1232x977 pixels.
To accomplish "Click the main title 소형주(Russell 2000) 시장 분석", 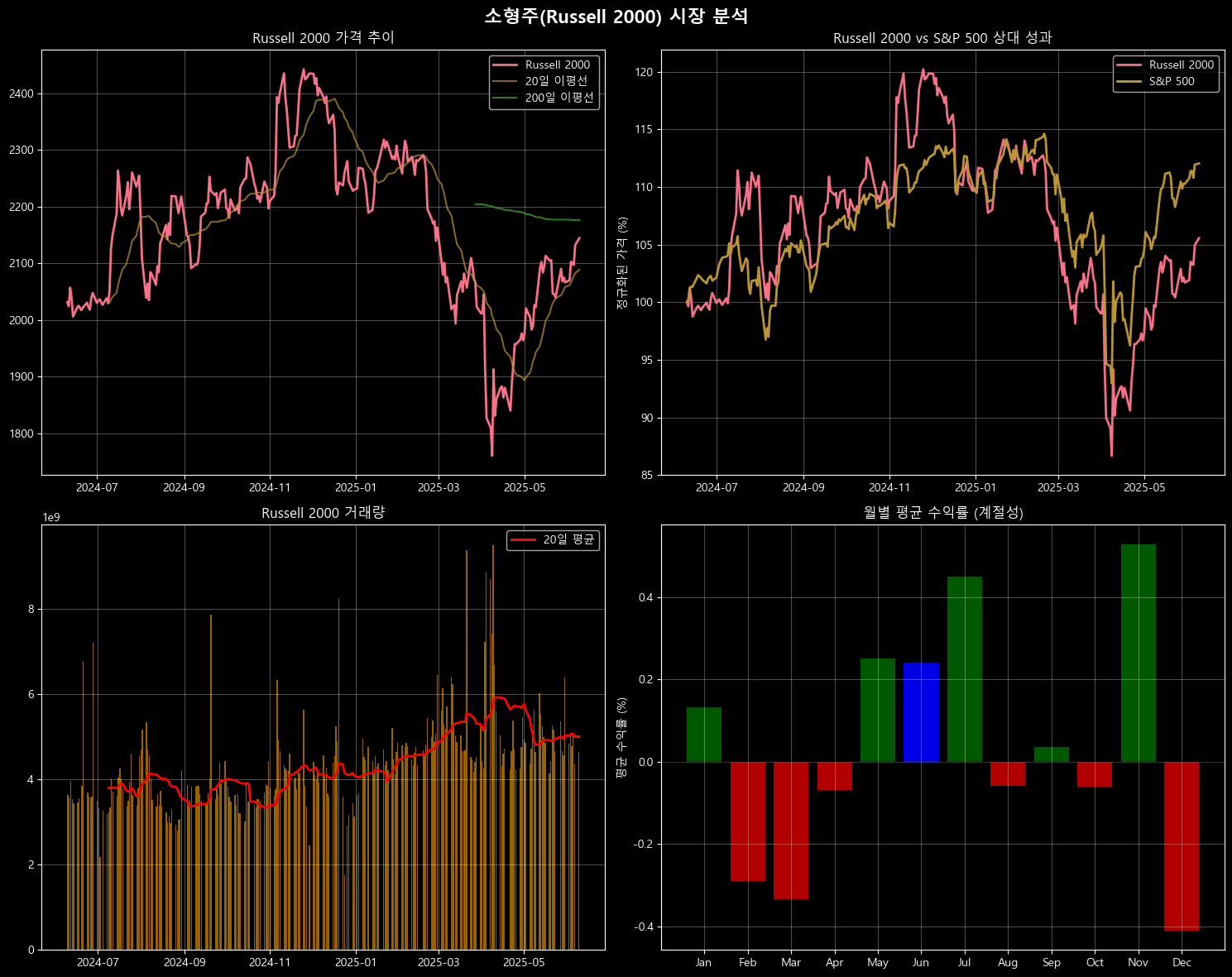I will pyautogui.click(x=616, y=17).
